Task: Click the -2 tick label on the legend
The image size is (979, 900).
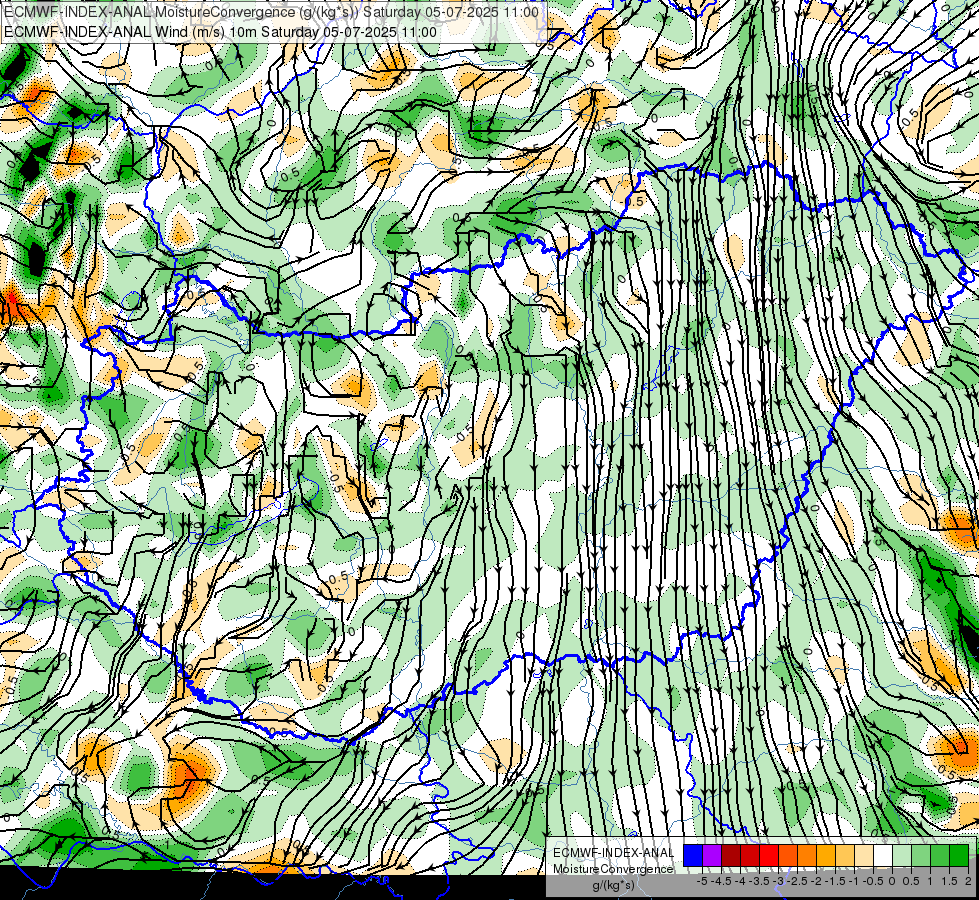Action: pyautogui.click(x=816, y=881)
